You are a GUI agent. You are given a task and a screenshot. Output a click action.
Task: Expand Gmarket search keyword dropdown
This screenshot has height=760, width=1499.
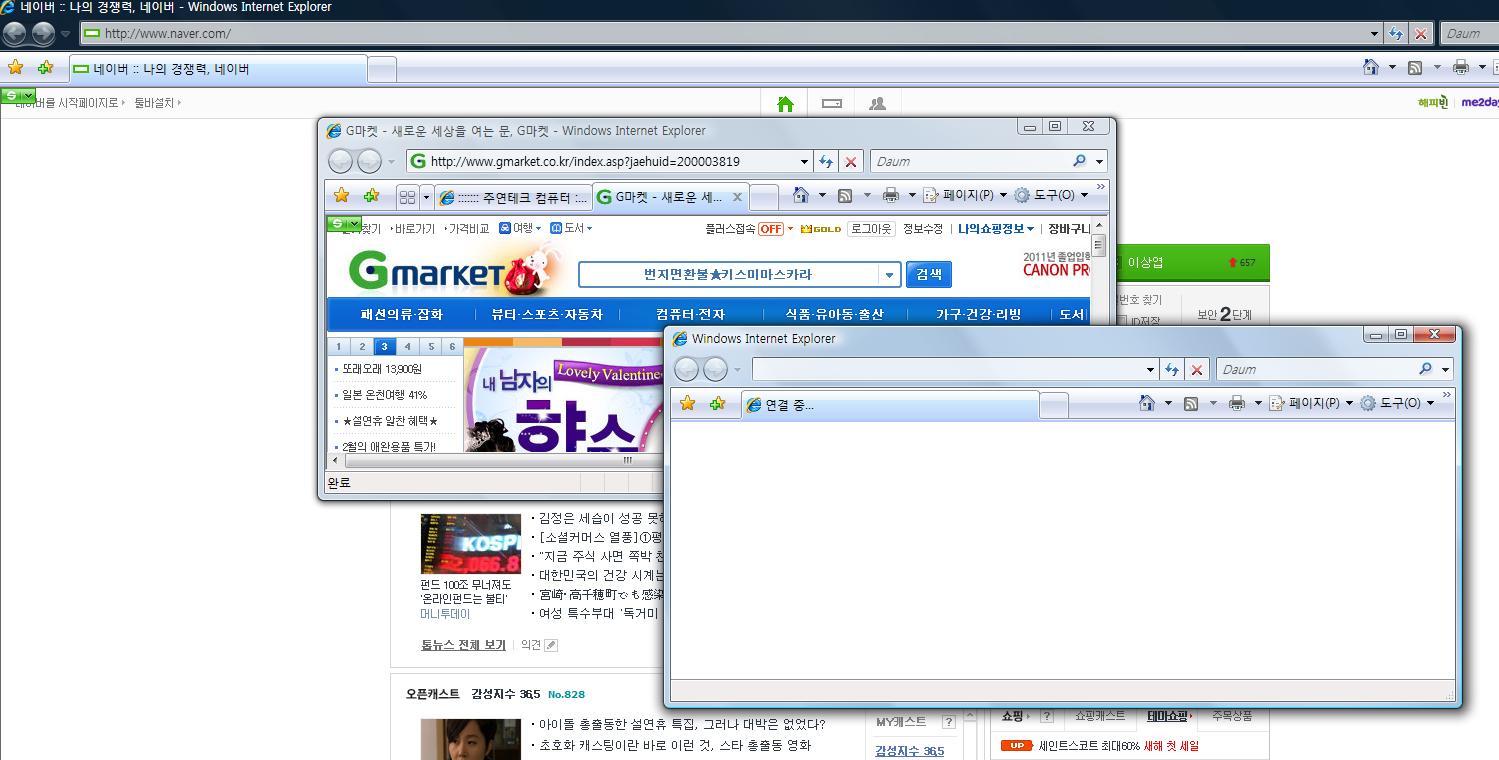(x=889, y=274)
